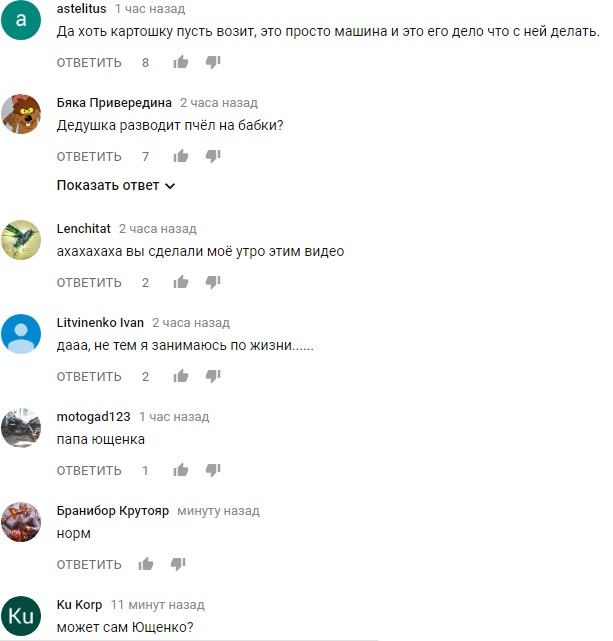Open the motogad123 username link
This screenshot has width=613, height=641.
coord(94,417)
